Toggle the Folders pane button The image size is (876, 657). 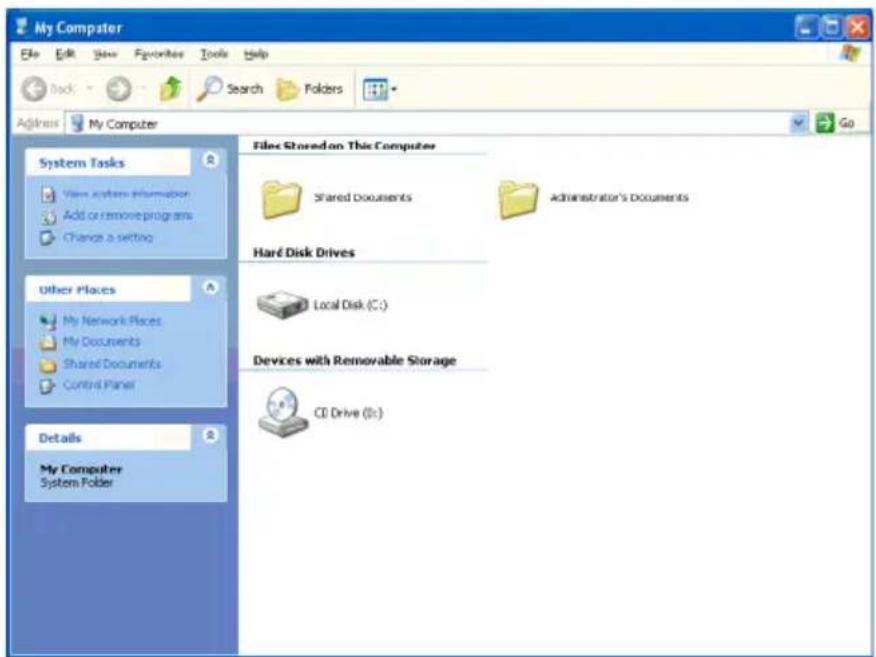(310, 89)
